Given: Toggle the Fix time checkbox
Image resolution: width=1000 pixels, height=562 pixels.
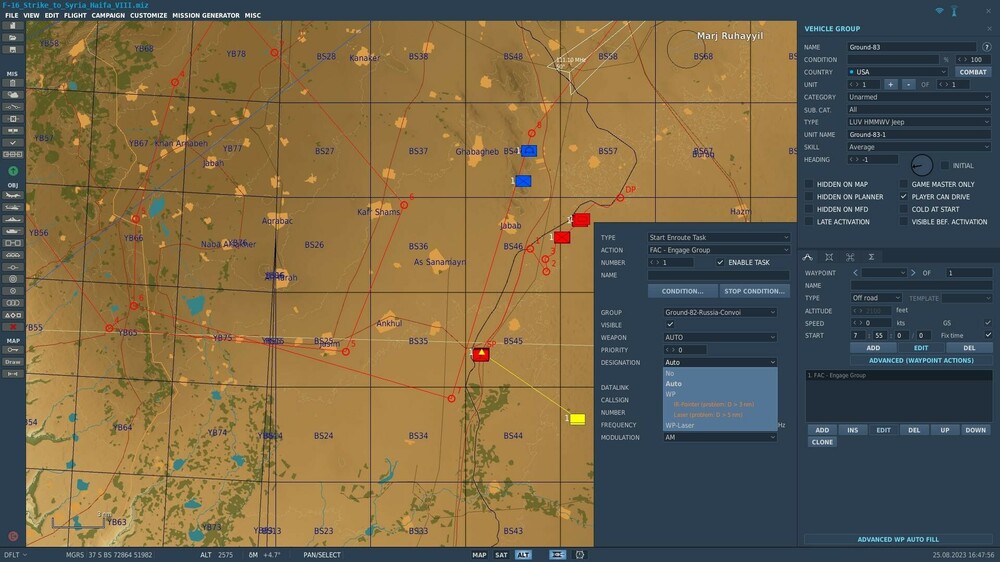Looking at the screenshot, I should tap(988, 336).
